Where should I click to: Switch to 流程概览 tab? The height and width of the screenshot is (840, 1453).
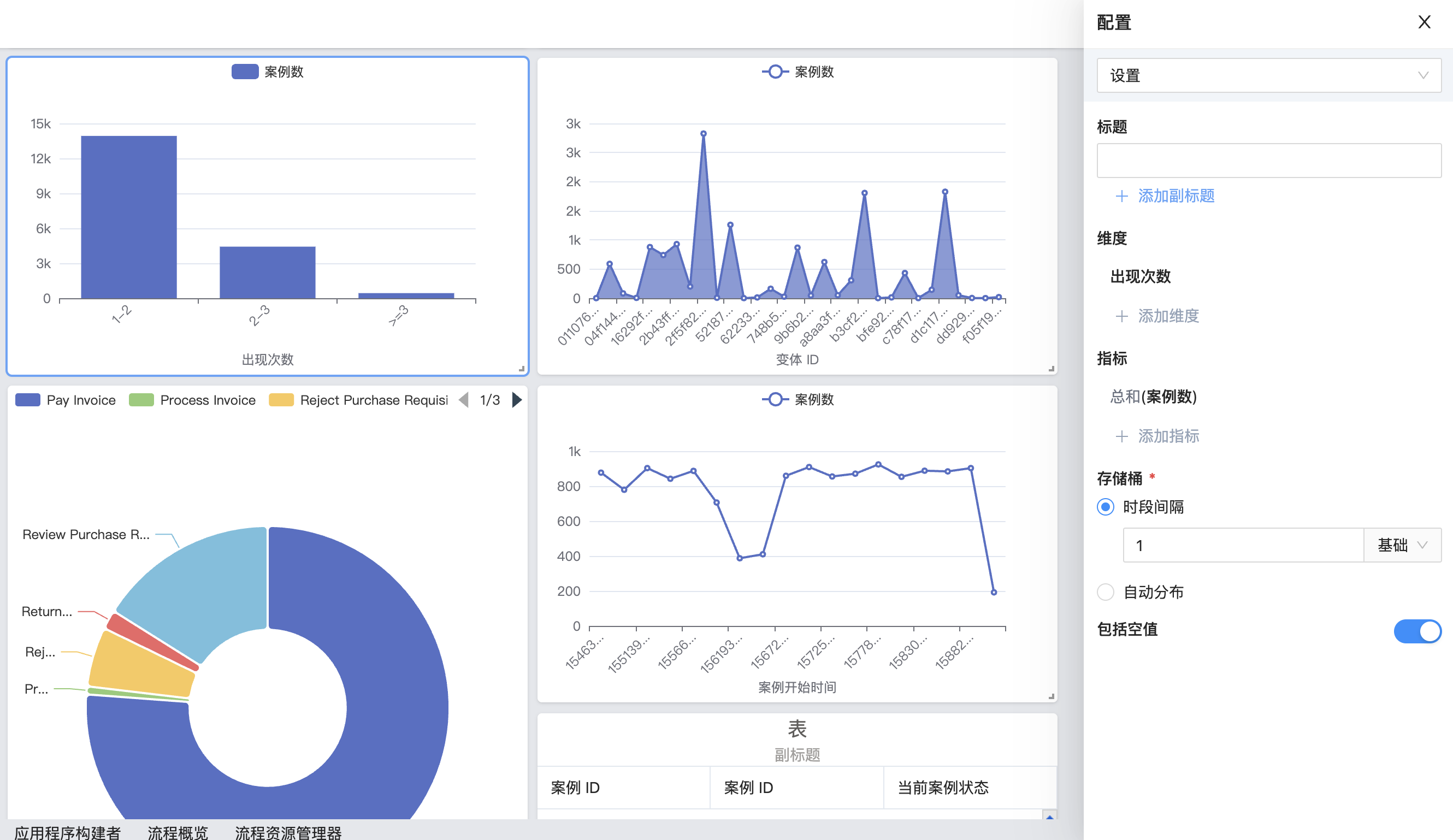(178, 832)
